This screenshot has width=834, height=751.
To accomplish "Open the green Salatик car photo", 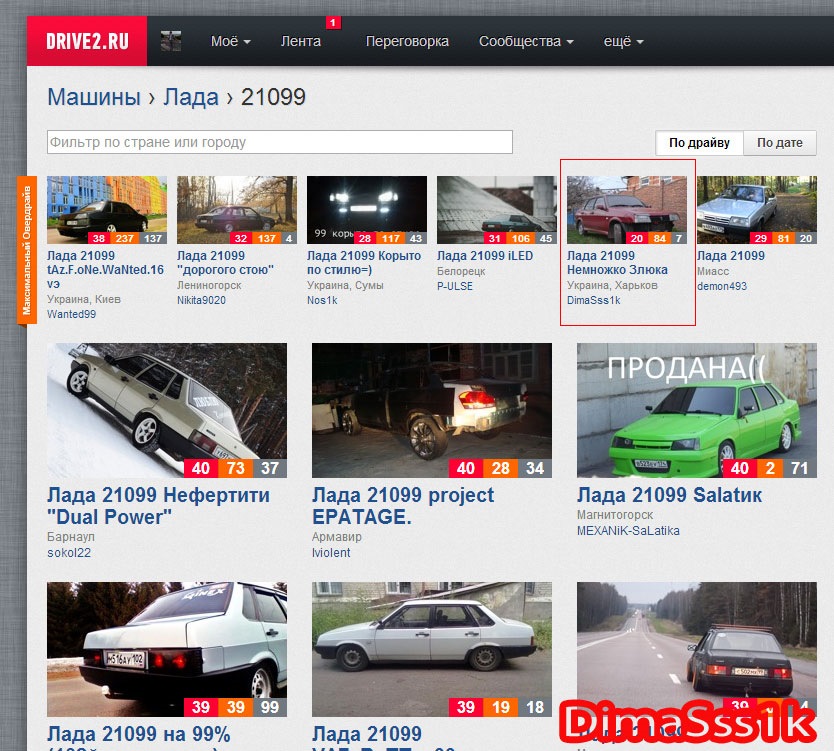I will pyautogui.click(x=697, y=410).
